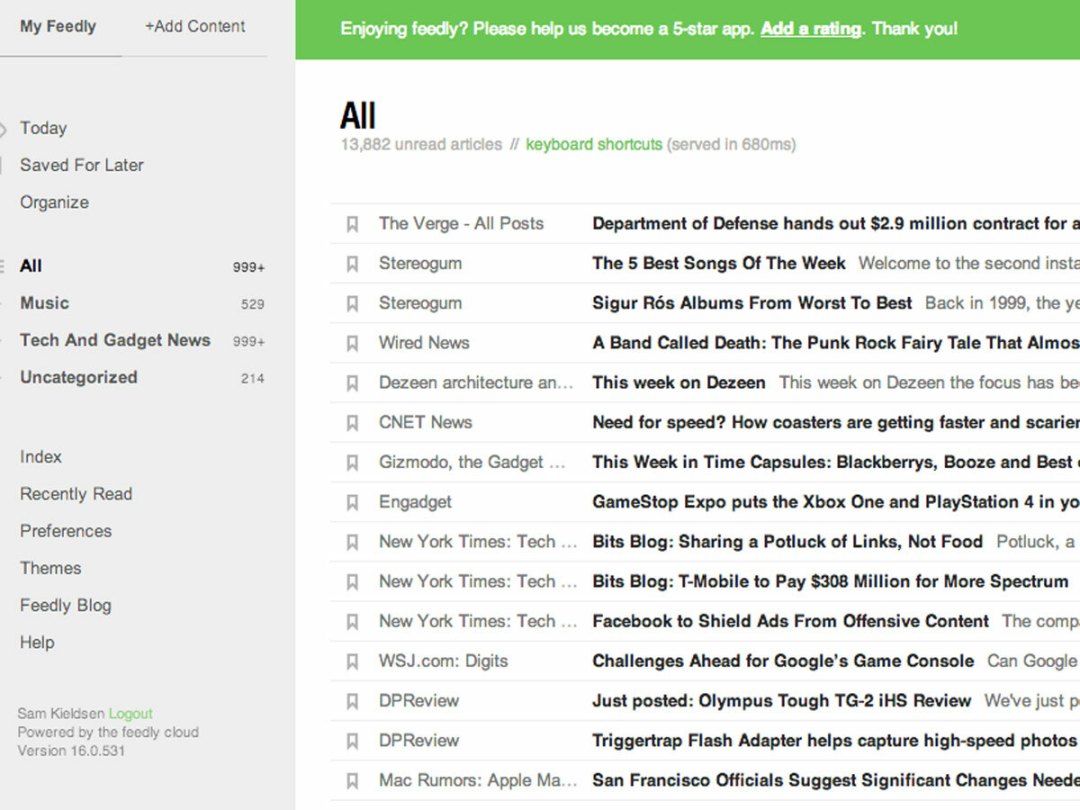Click the 214 unread count beside Uncategorized
The height and width of the screenshot is (810, 1080).
252,379
